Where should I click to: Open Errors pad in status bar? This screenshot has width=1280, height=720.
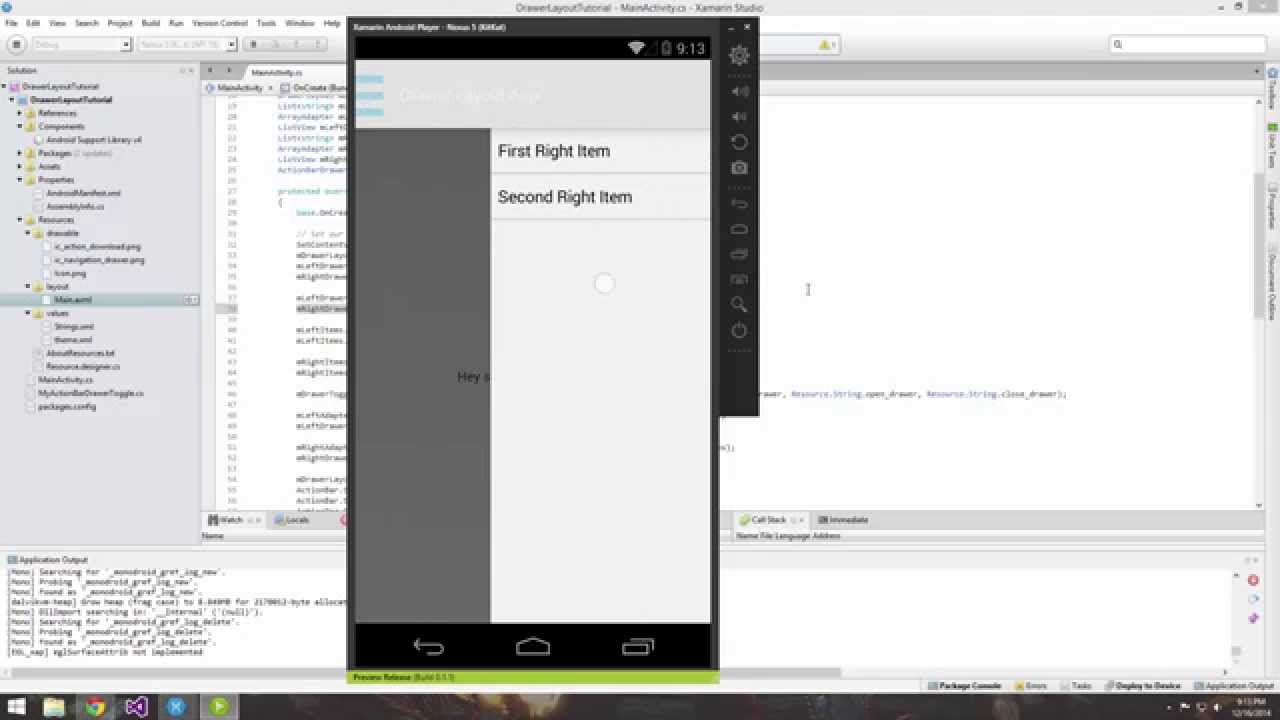coord(1031,686)
